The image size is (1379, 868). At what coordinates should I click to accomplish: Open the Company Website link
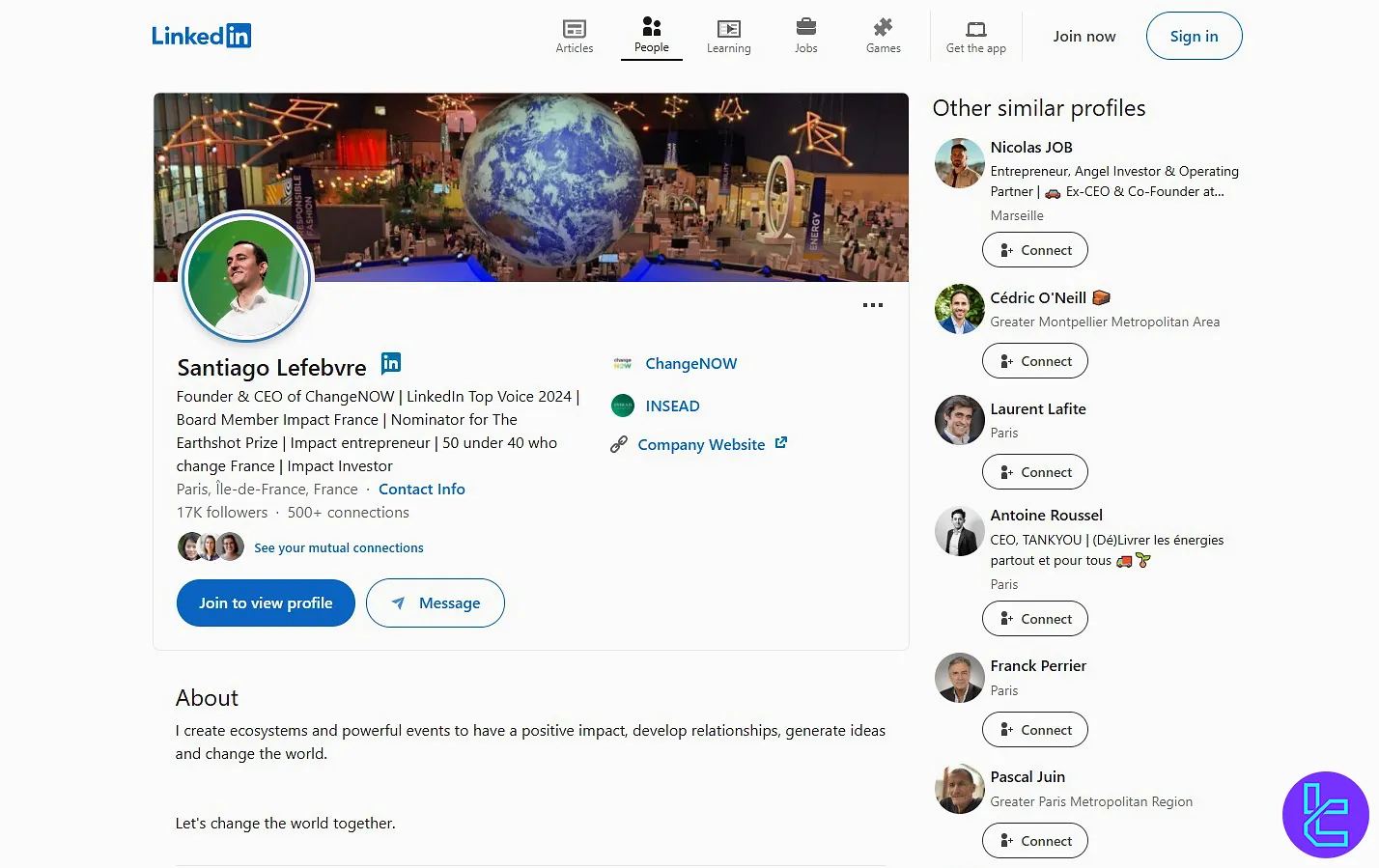(701, 445)
